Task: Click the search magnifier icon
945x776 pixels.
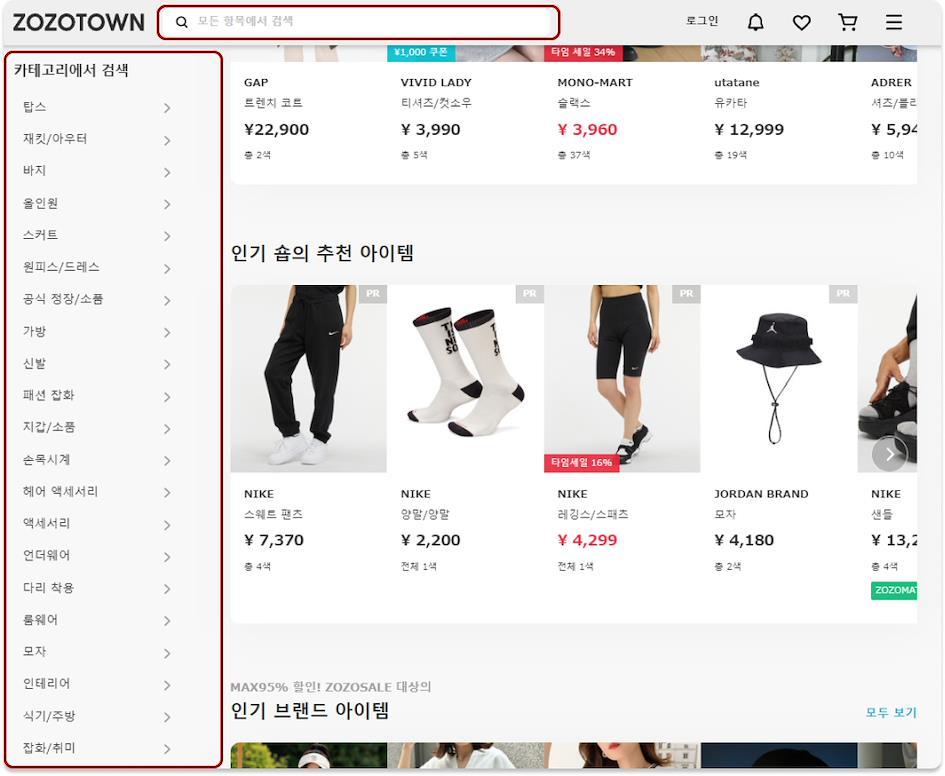Action: click(x=181, y=22)
